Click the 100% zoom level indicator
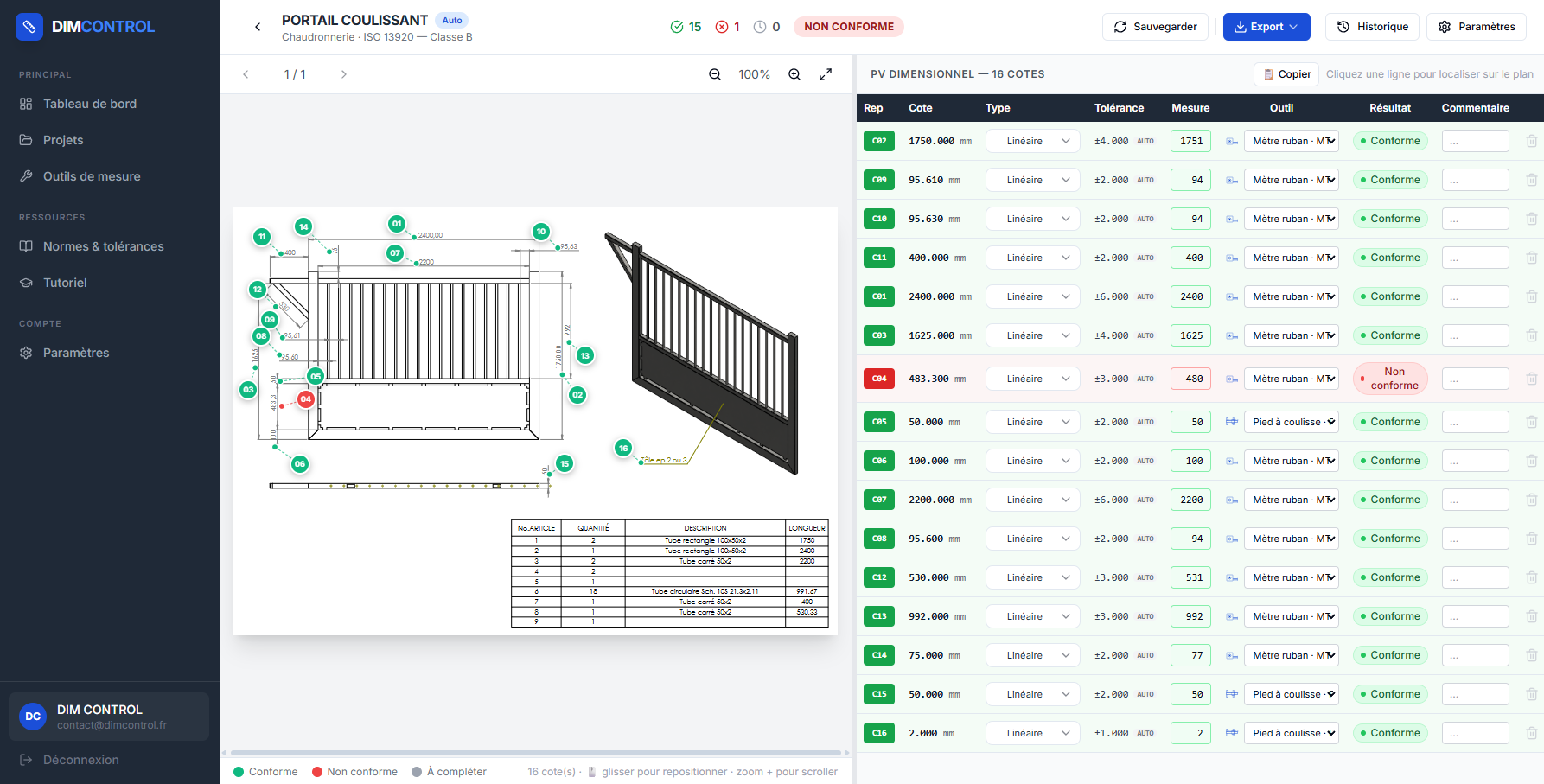Screen dimensions: 1544x784 754,74
